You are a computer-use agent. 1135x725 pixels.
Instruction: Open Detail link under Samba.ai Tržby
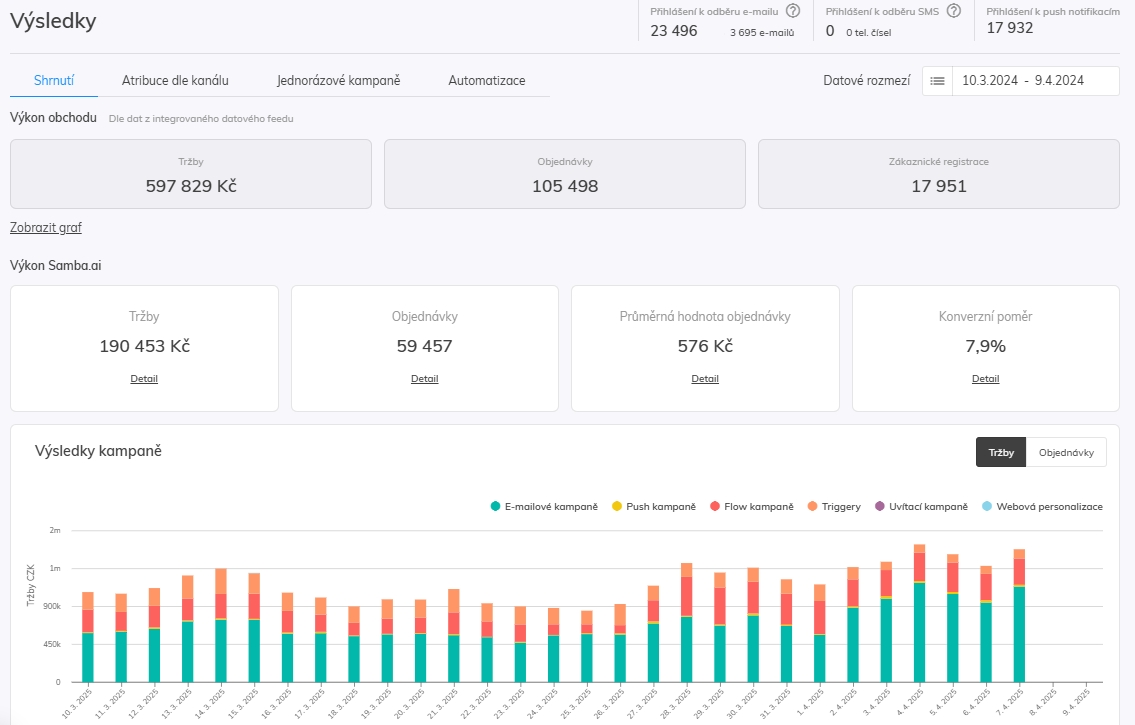point(144,379)
